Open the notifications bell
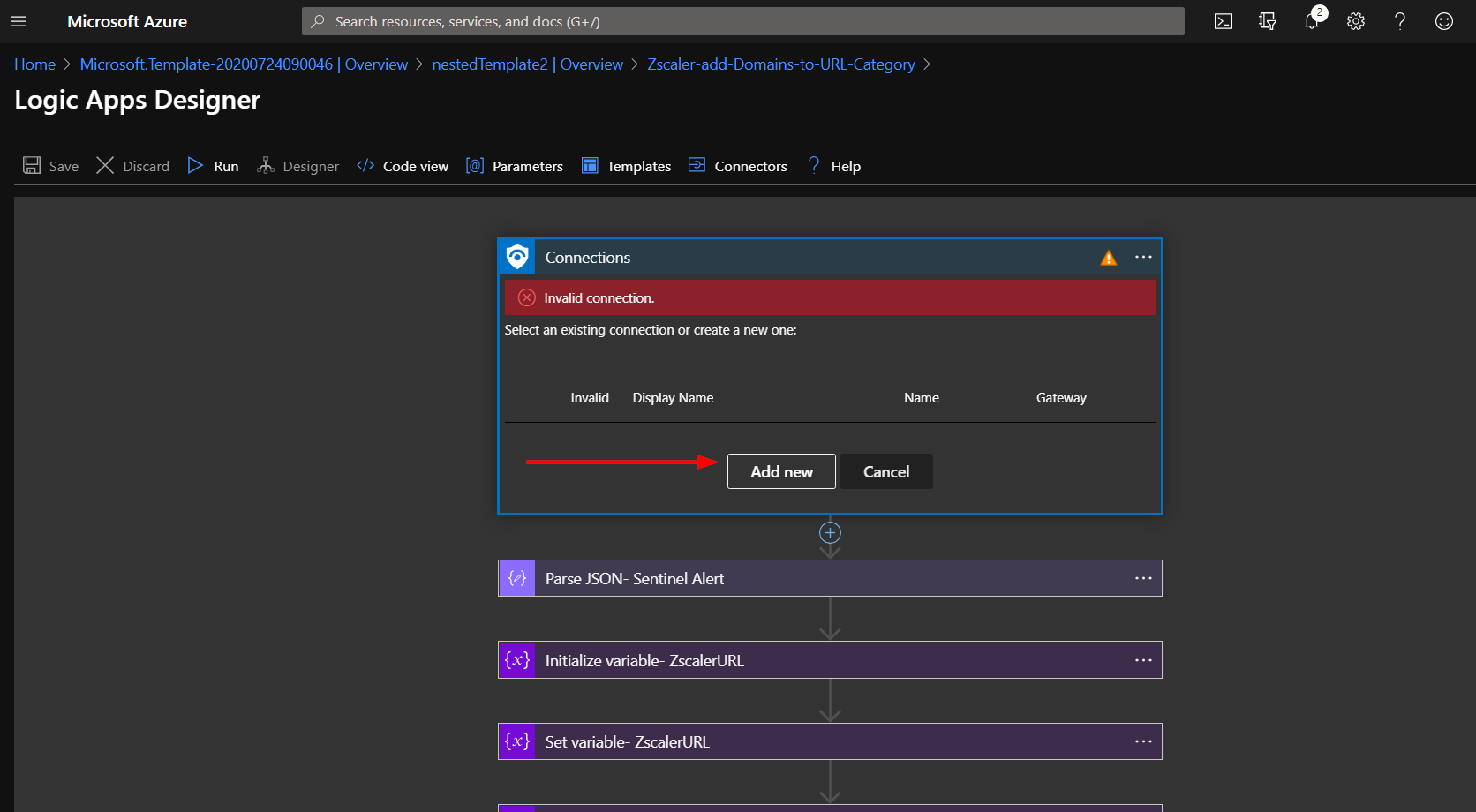1476x812 pixels. [1312, 21]
